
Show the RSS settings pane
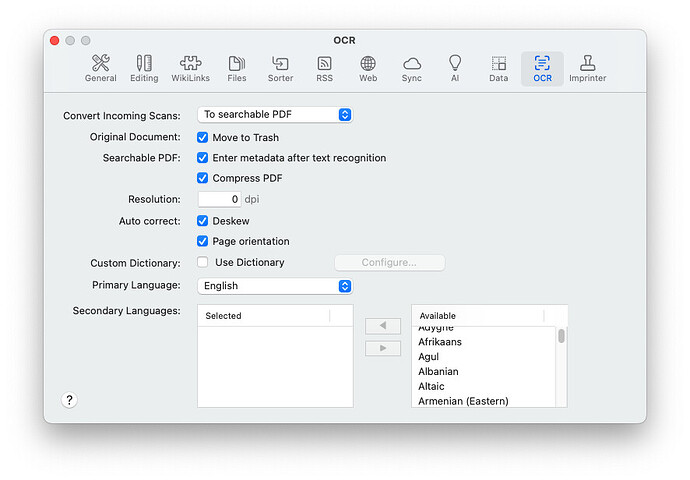pos(324,68)
